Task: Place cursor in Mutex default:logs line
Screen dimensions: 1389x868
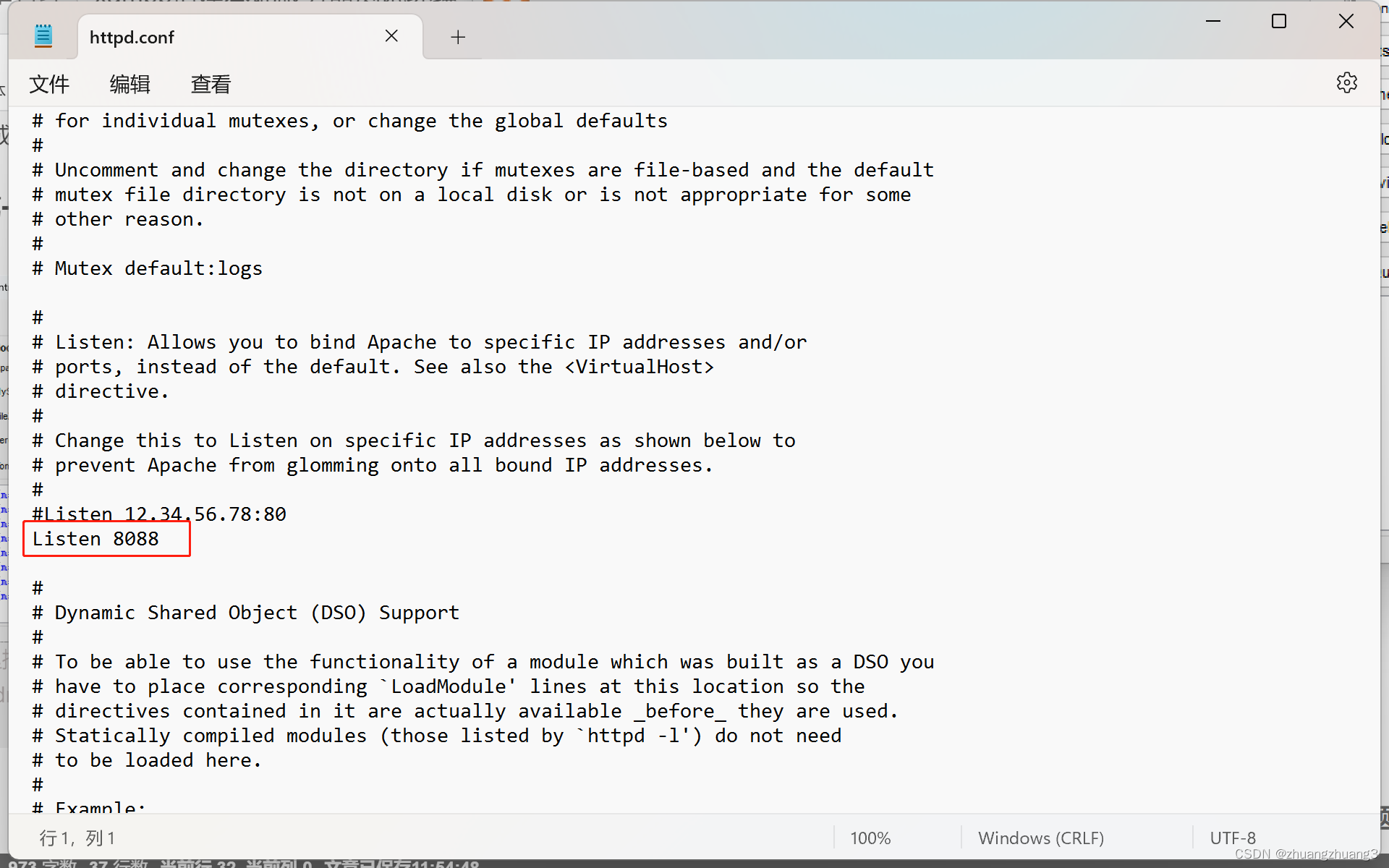Action: (x=159, y=268)
